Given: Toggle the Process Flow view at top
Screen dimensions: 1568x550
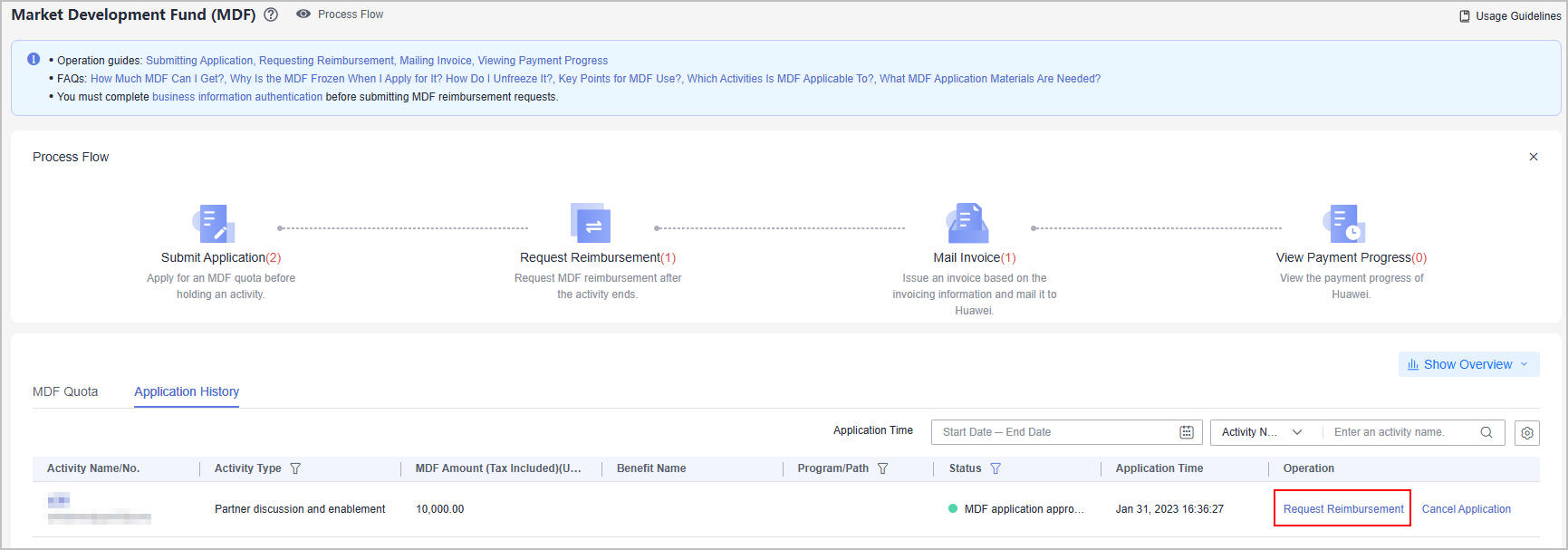Looking at the screenshot, I should (341, 14).
